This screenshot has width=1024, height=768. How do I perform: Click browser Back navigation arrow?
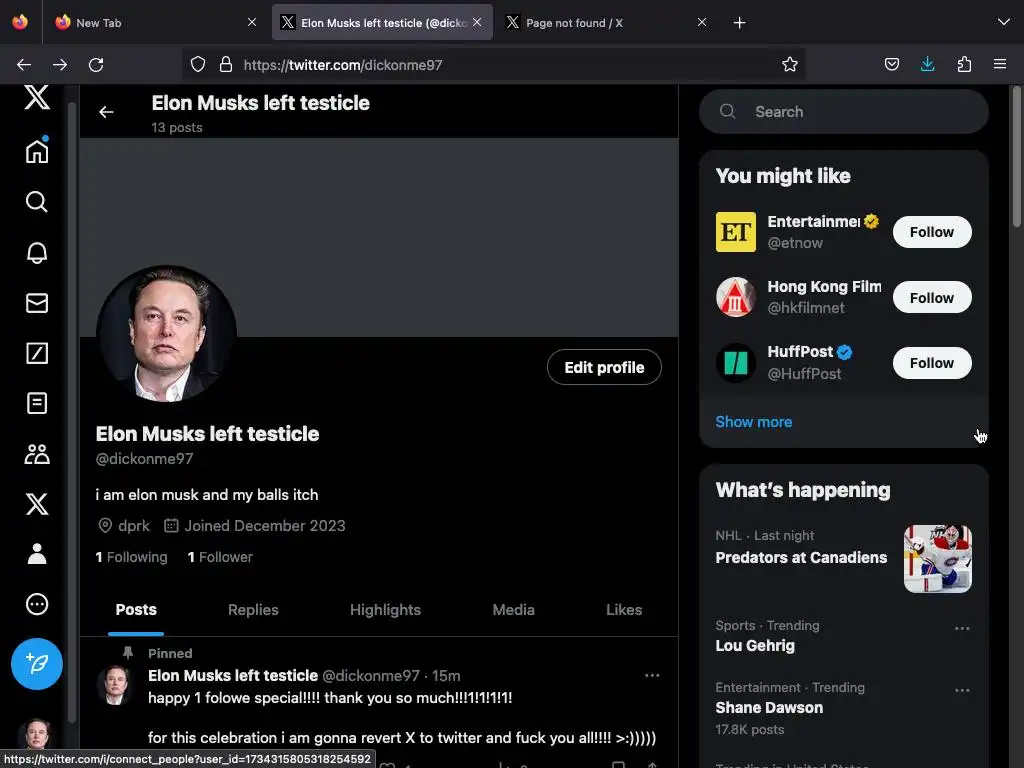point(24,65)
